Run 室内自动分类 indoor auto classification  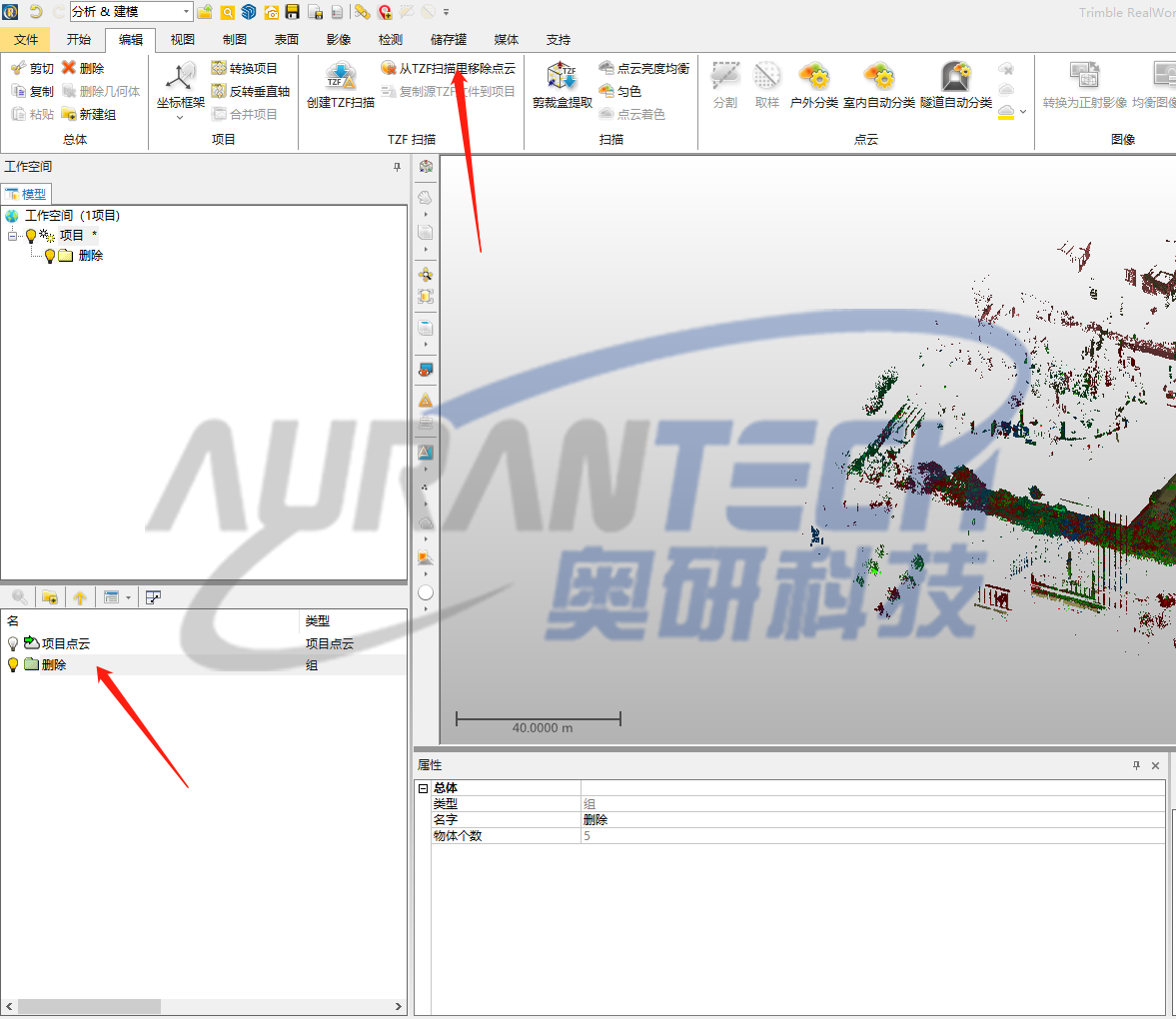(879, 86)
